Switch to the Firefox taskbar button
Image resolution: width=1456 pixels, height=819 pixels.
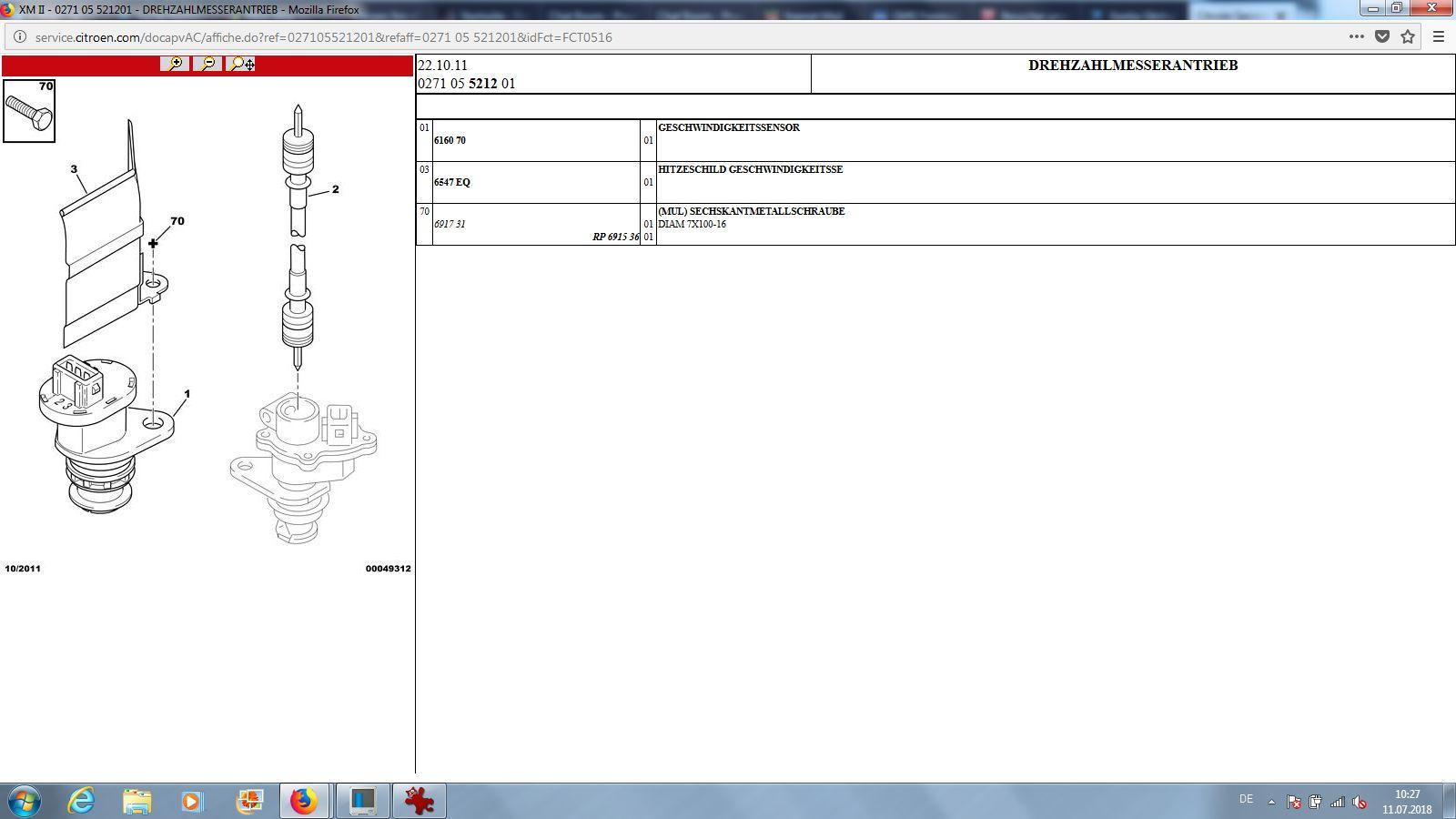[305, 802]
